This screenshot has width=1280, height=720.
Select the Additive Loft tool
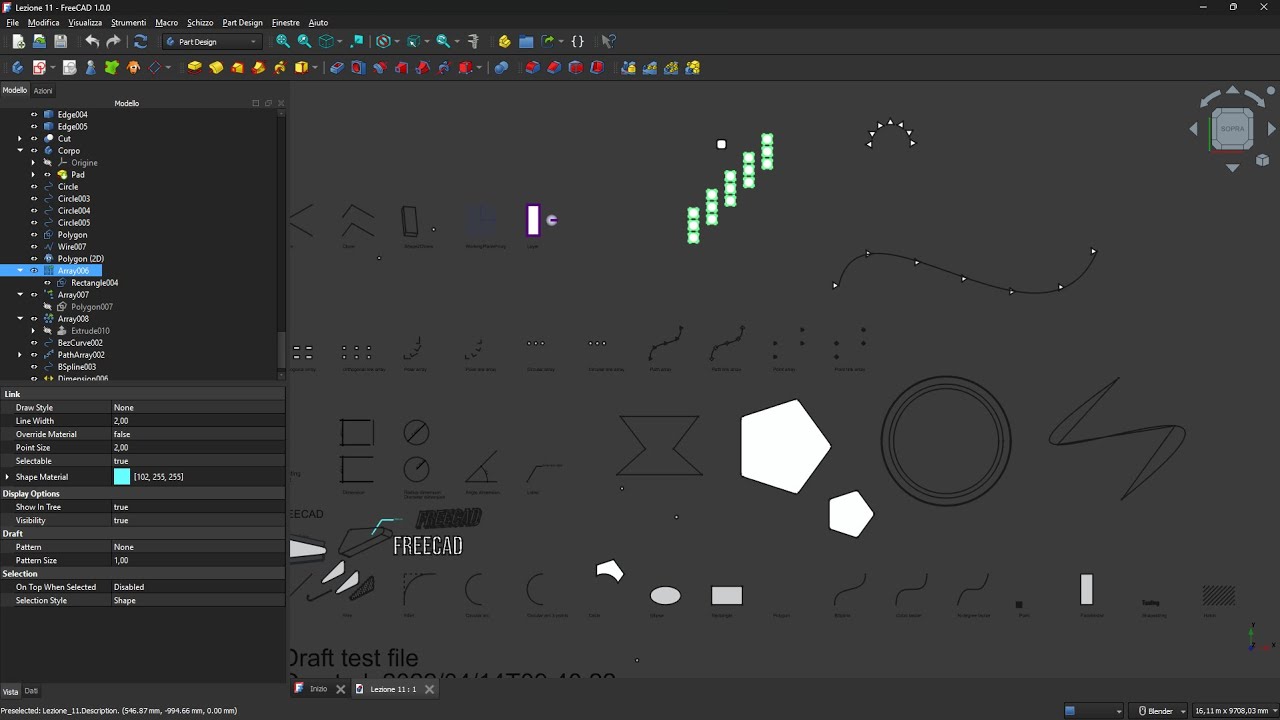tap(237, 67)
